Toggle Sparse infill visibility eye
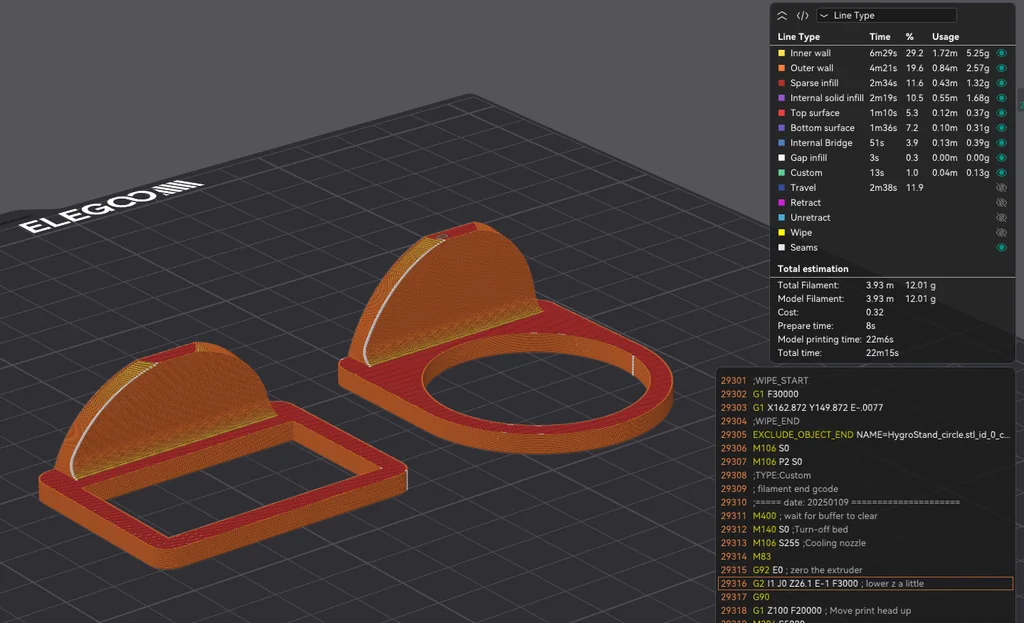This screenshot has width=1024, height=623. point(1001,83)
